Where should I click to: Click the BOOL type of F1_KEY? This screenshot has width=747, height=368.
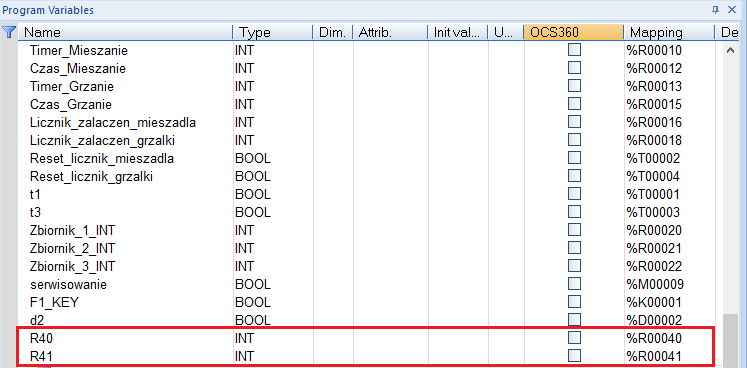pyautogui.click(x=253, y=302)
